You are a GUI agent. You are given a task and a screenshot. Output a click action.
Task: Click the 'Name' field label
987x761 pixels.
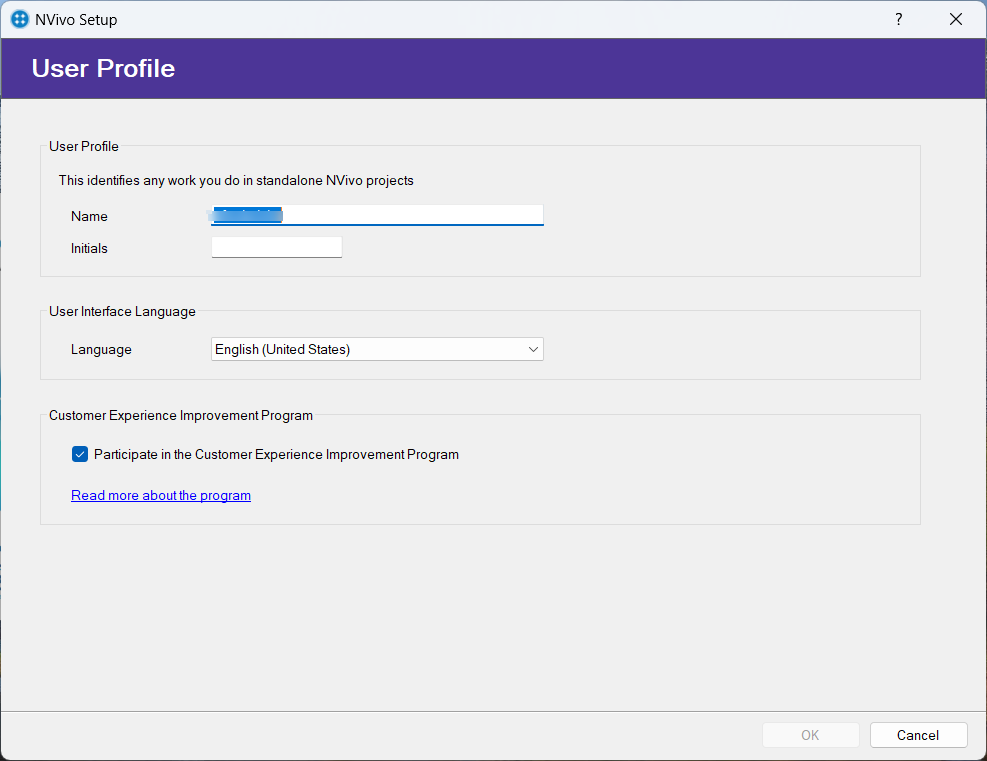(89, 216)
